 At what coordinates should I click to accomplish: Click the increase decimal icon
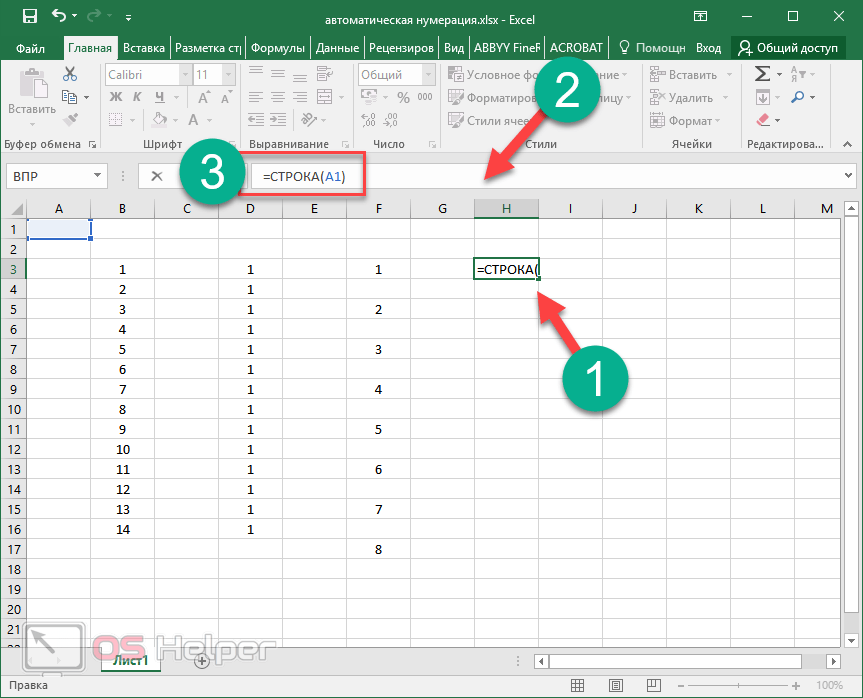tap(368, 119)
